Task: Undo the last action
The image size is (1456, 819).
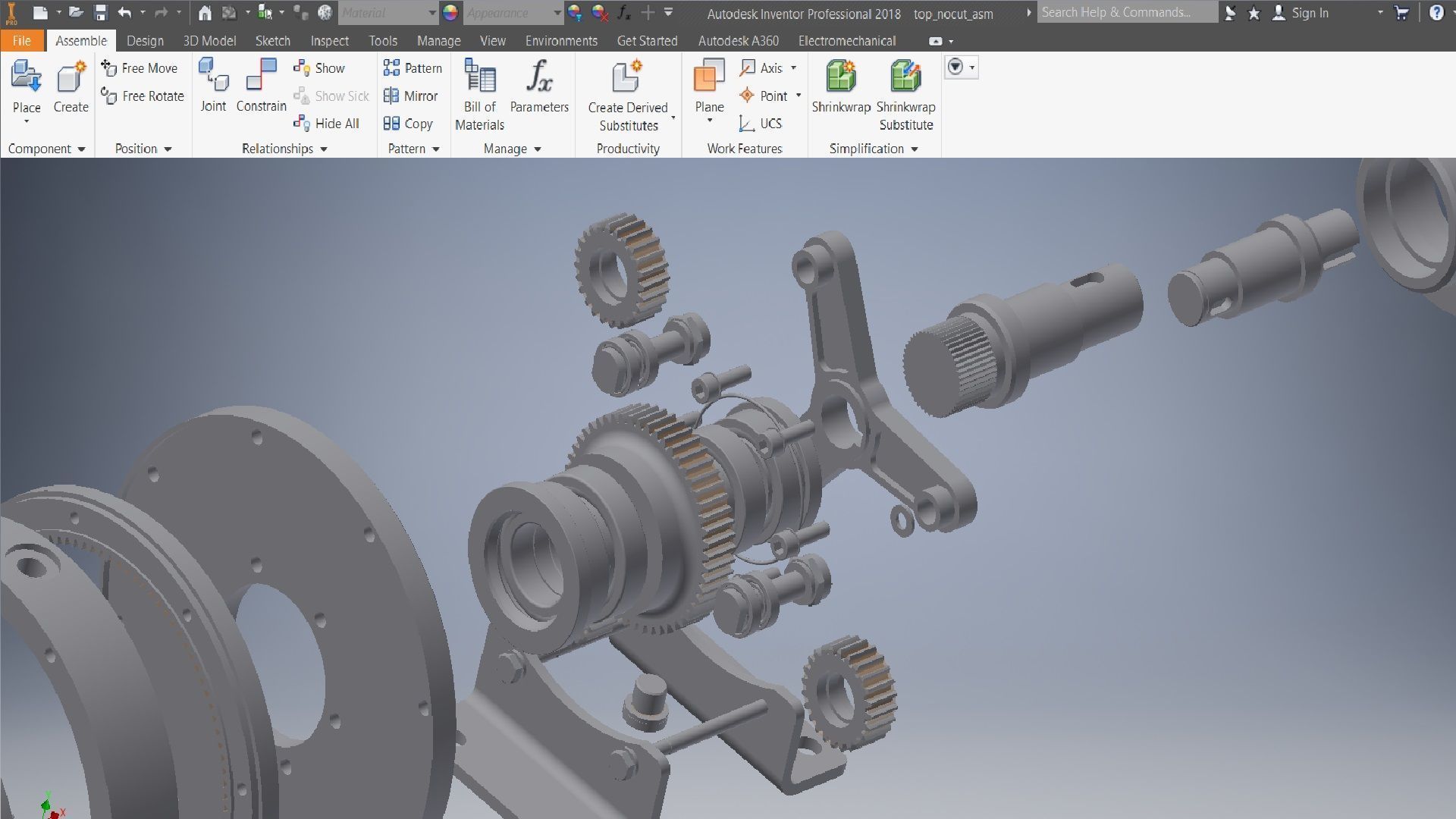Action: (x=125, y=13)
